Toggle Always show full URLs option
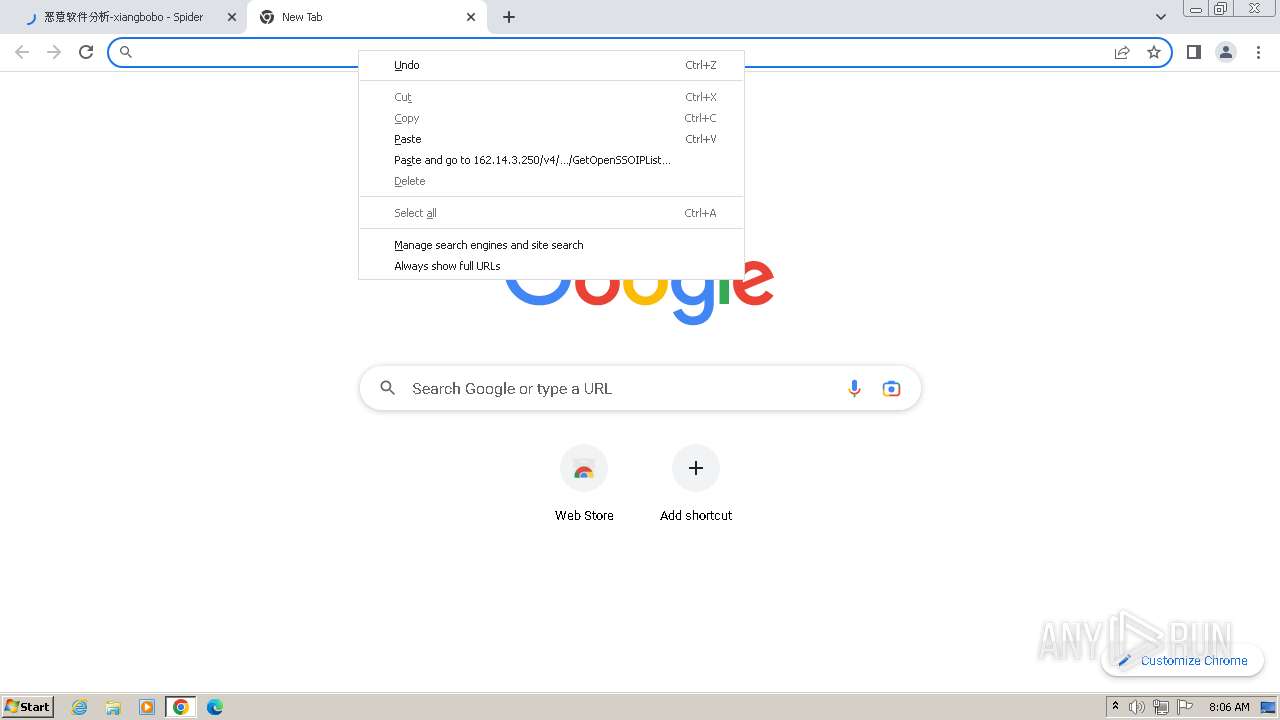This screenshot has width=1280, height=720. [551, 266]
